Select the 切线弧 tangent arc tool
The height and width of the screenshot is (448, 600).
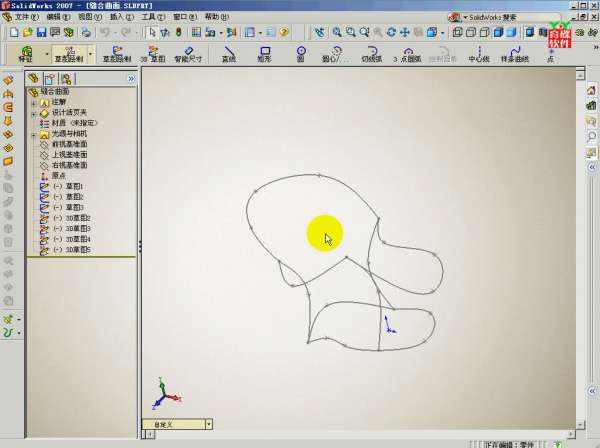372,54
